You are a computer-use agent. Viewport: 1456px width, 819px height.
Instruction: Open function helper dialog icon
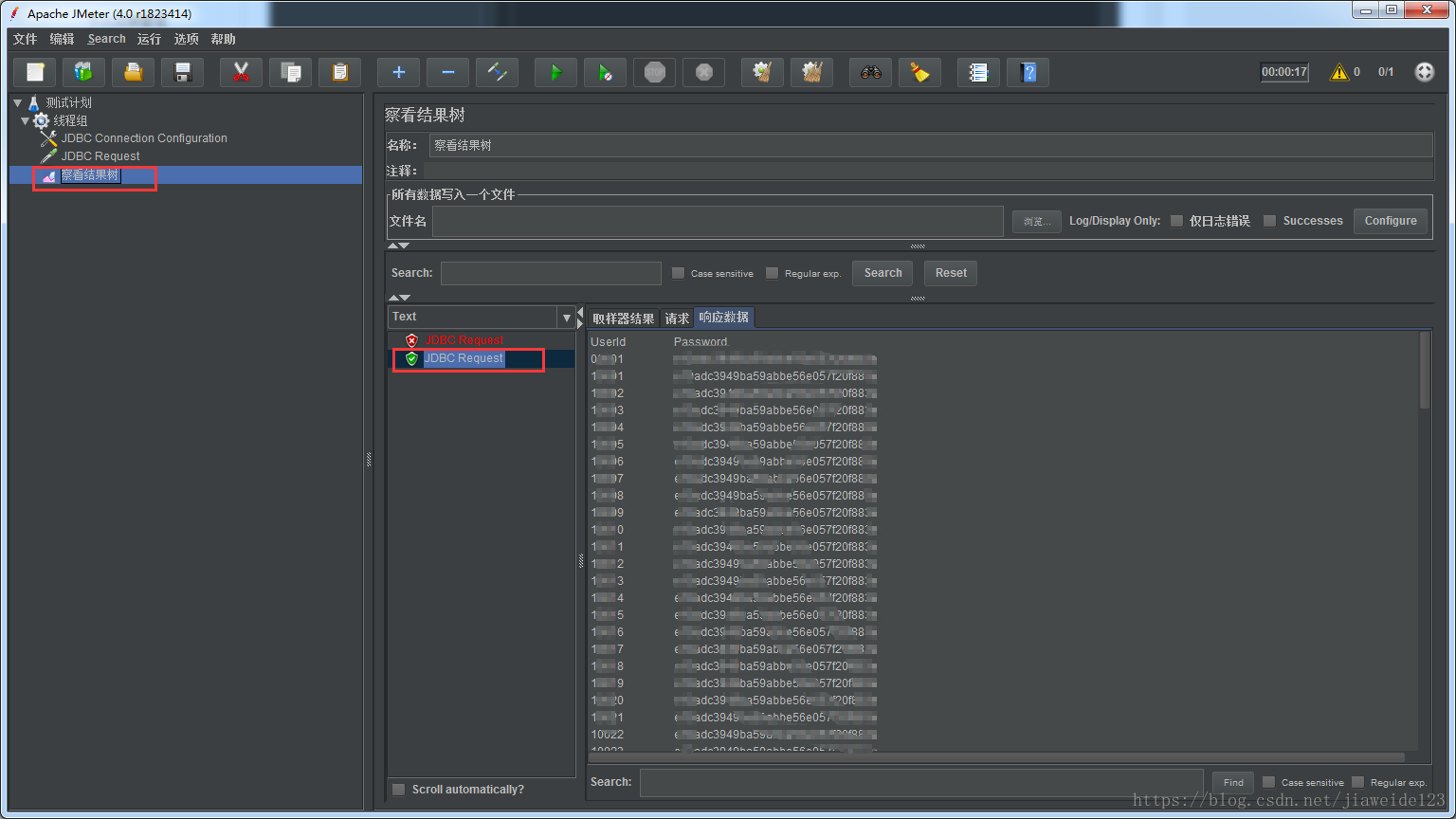point(979,72)
